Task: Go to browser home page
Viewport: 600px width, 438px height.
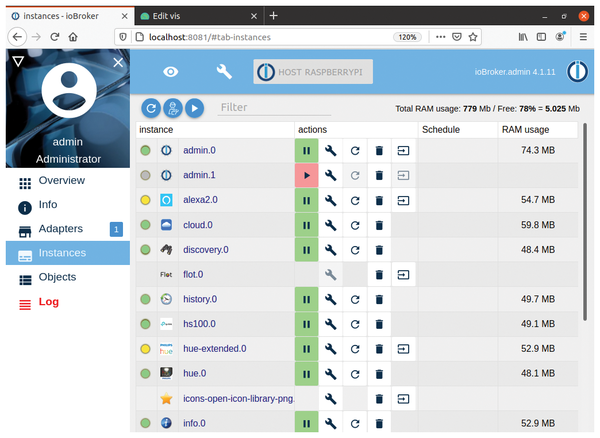Action: [73, 37]
